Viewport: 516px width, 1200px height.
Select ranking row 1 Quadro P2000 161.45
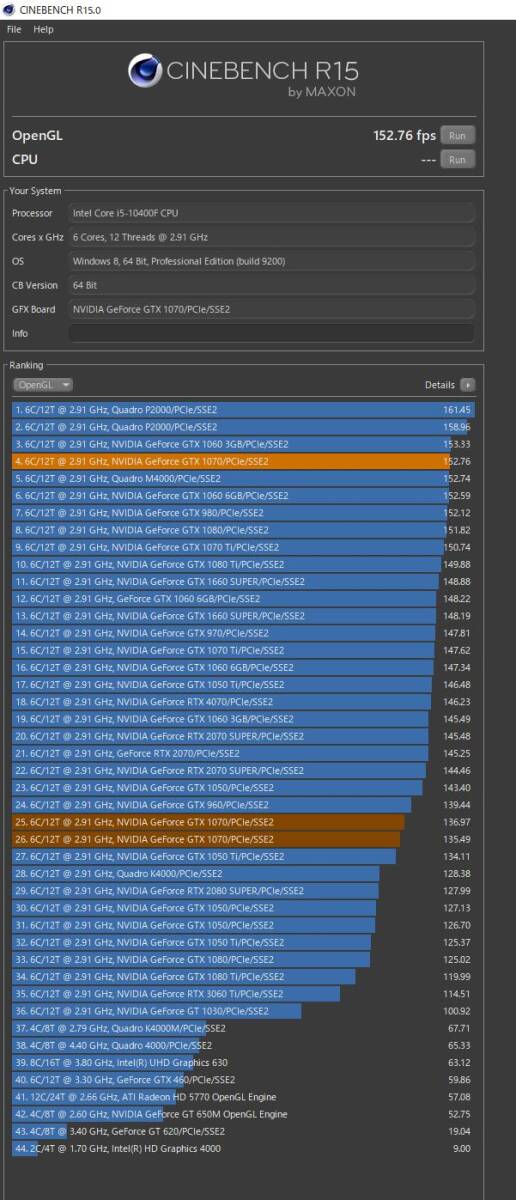(243, 409)
